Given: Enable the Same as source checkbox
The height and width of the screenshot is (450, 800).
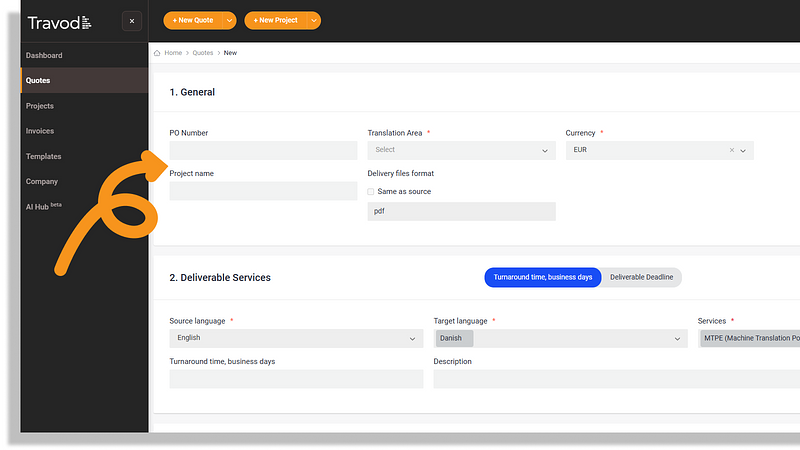Looking at the screenshot, I should [371, 191].
